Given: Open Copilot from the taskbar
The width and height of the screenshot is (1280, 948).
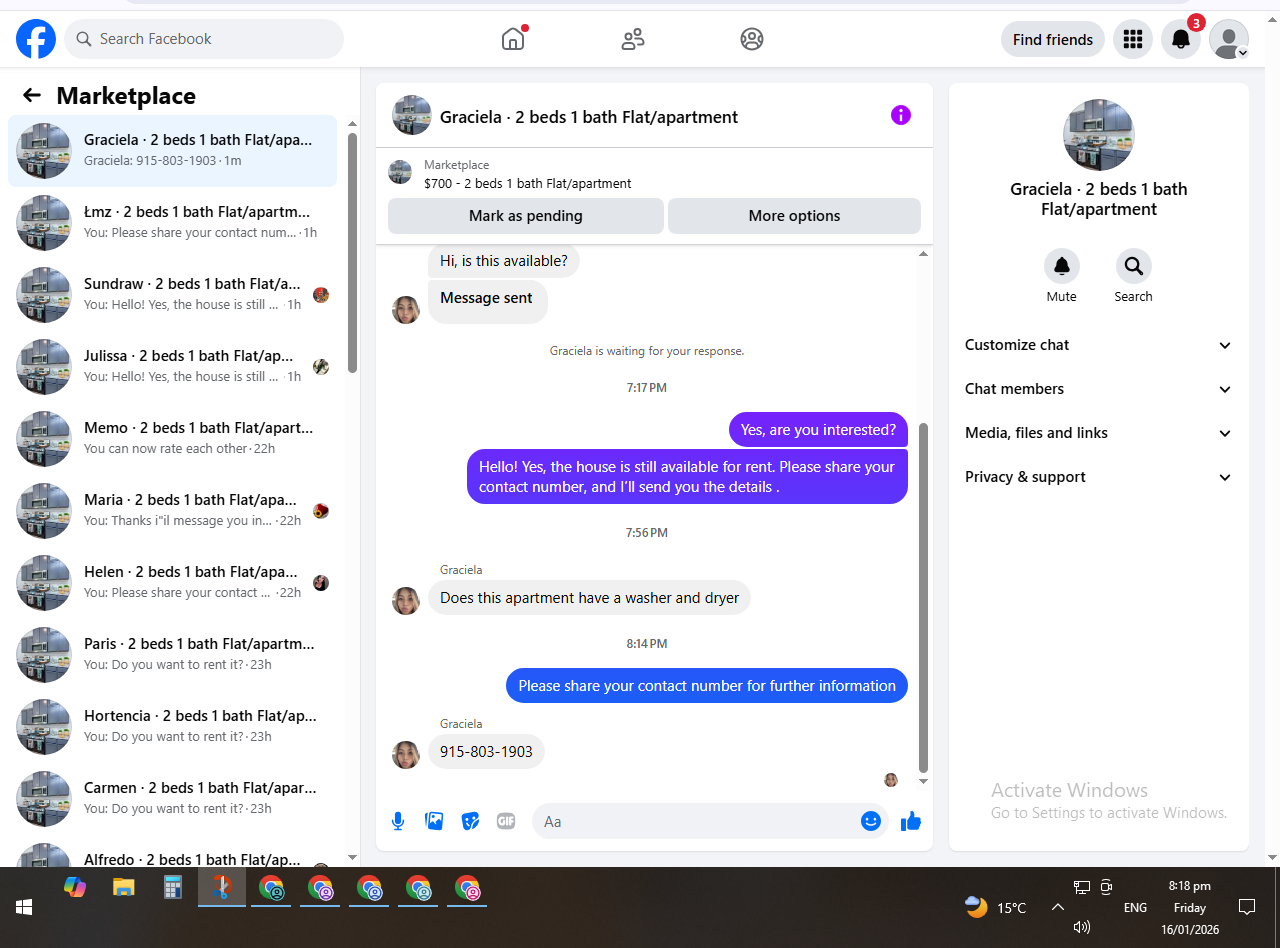Looking at the screenshot, I should tap(74, 887).
